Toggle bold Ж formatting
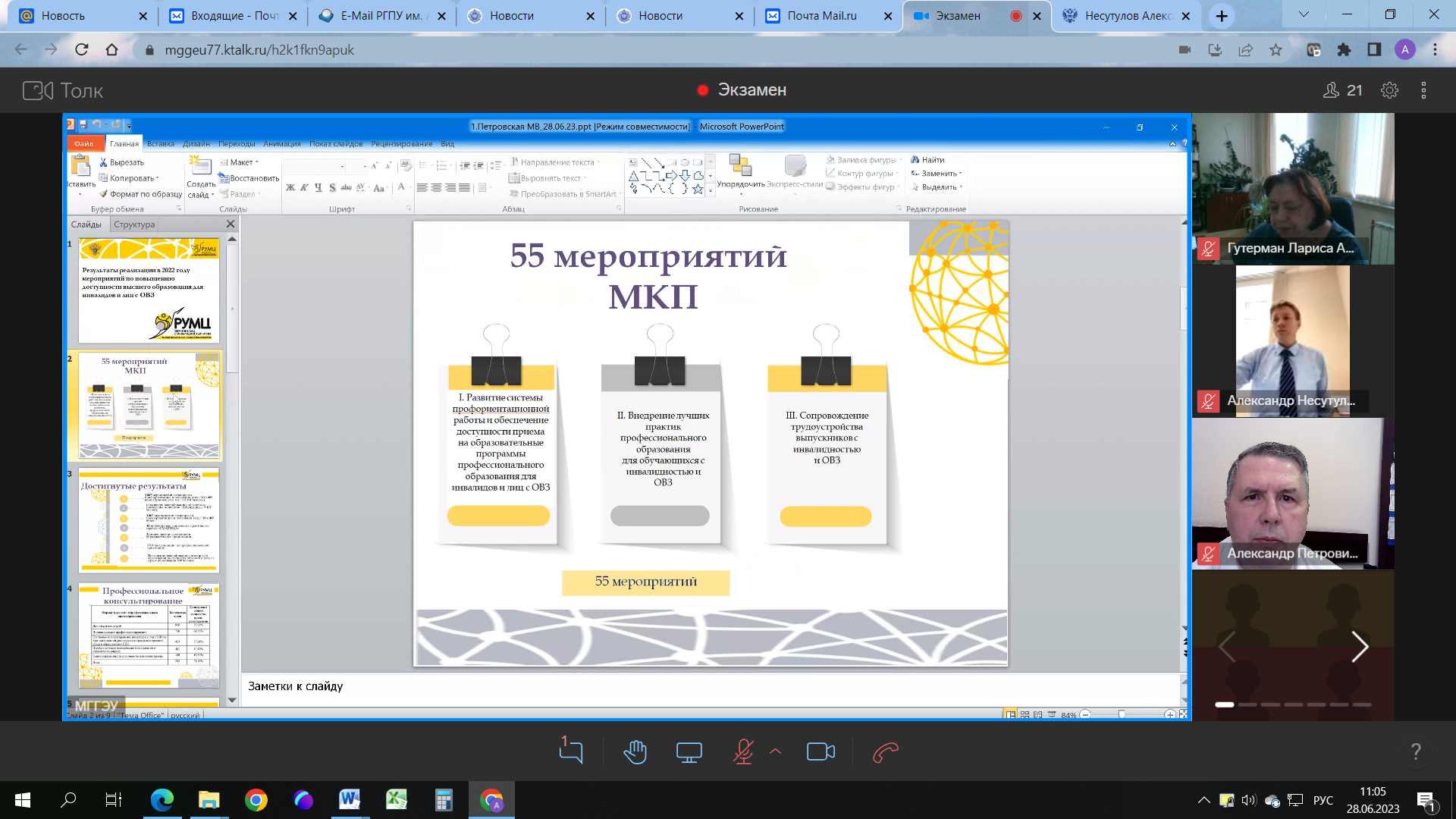The height and width of the screenshot is (819, 1456). 290,187
